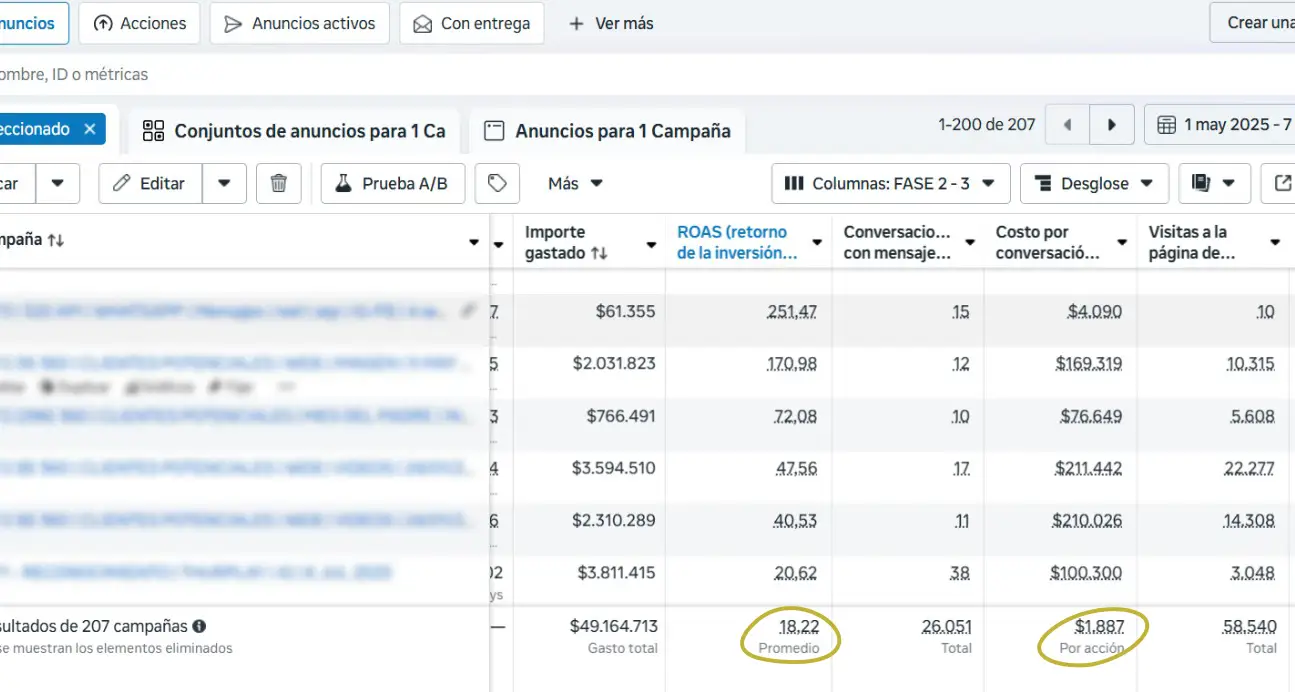
Task: Click the info icon beside 207 campañas
Action: click(x=199, y=626)
